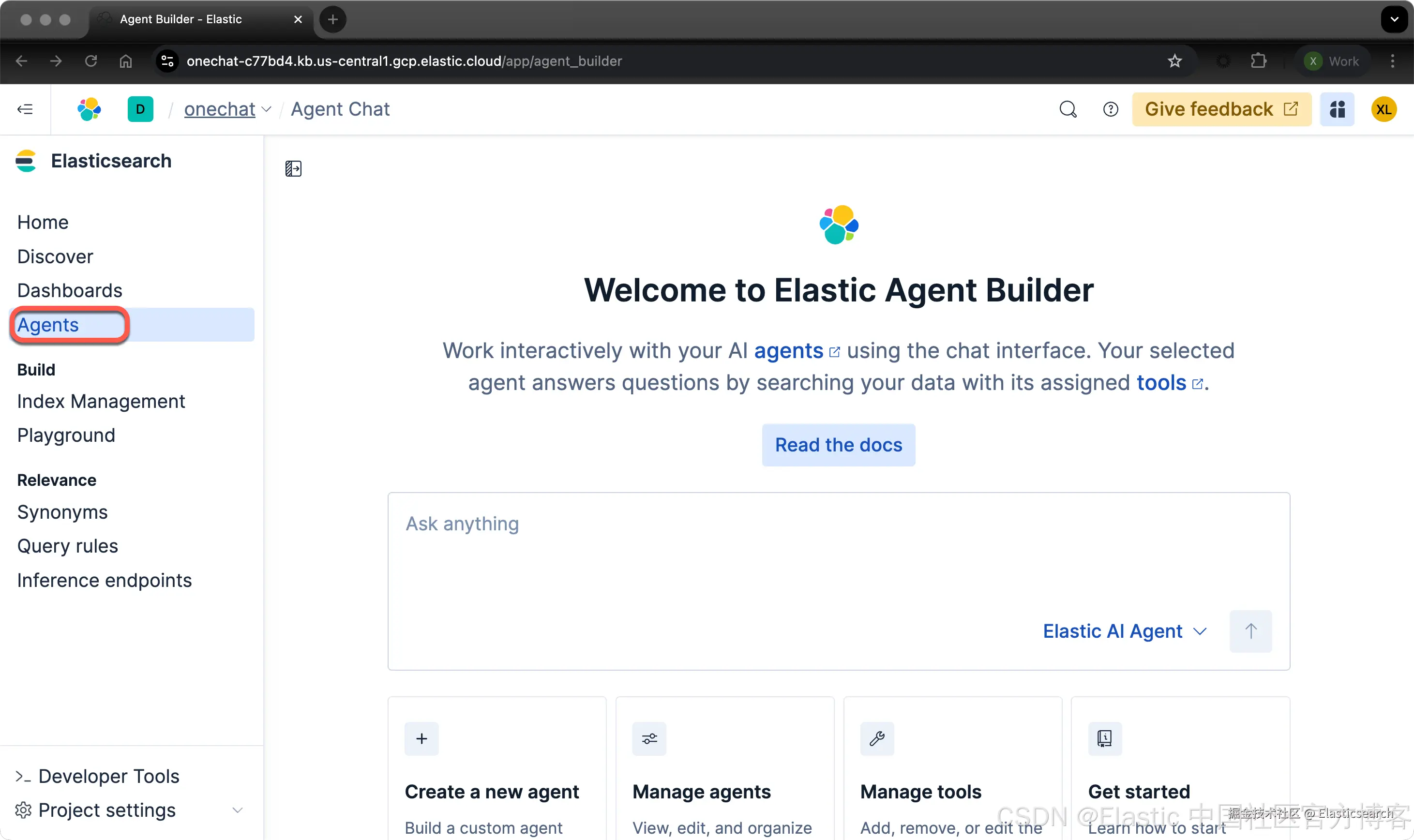The width and height of the screenshot is (1414, 840).
Task: Click the Project settings gear icon
Action: coord(23,810)
